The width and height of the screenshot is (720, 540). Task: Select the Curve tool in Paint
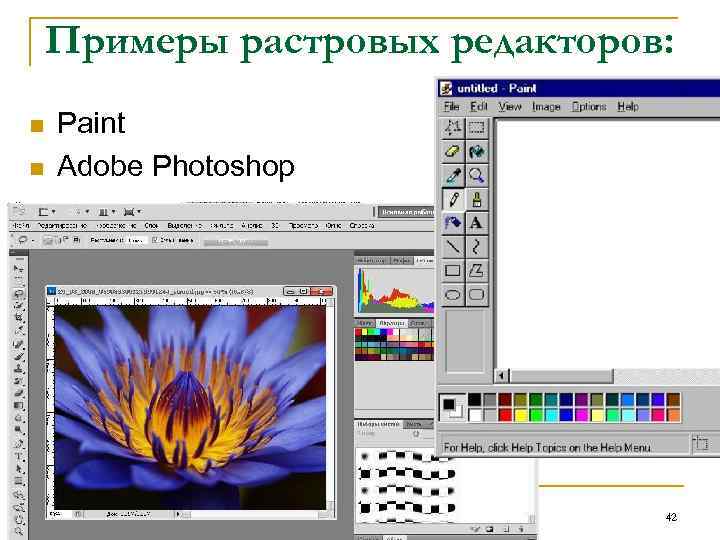[477, 247]
